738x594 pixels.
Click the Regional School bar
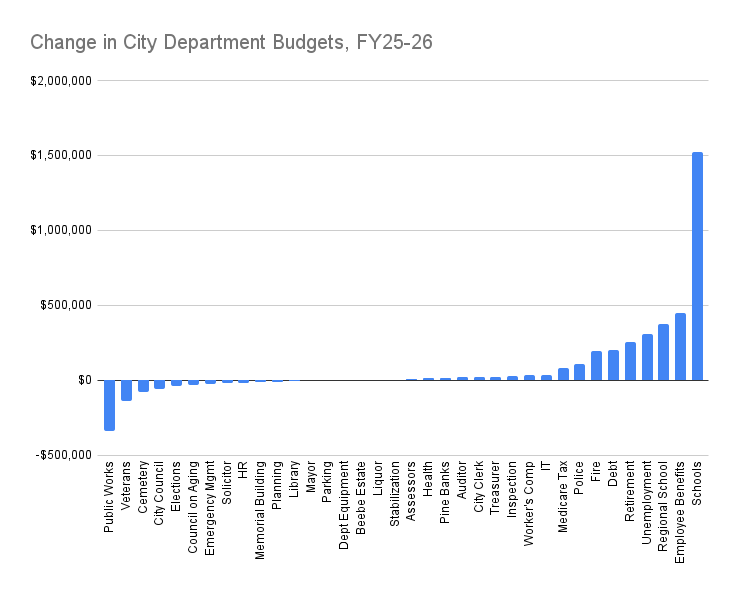[x=663, y=352]
